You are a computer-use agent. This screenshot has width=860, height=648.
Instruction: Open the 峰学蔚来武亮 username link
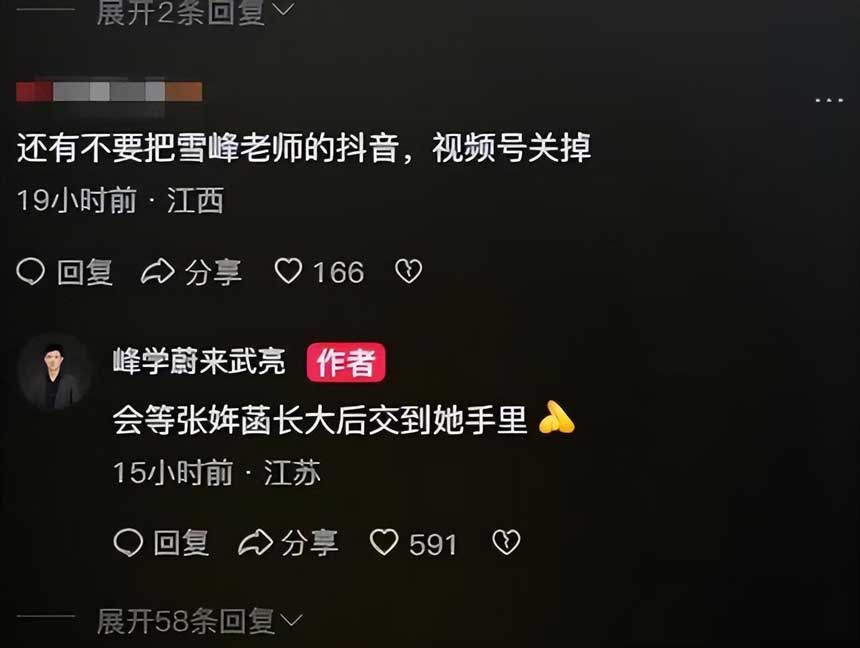click(199, 361)
